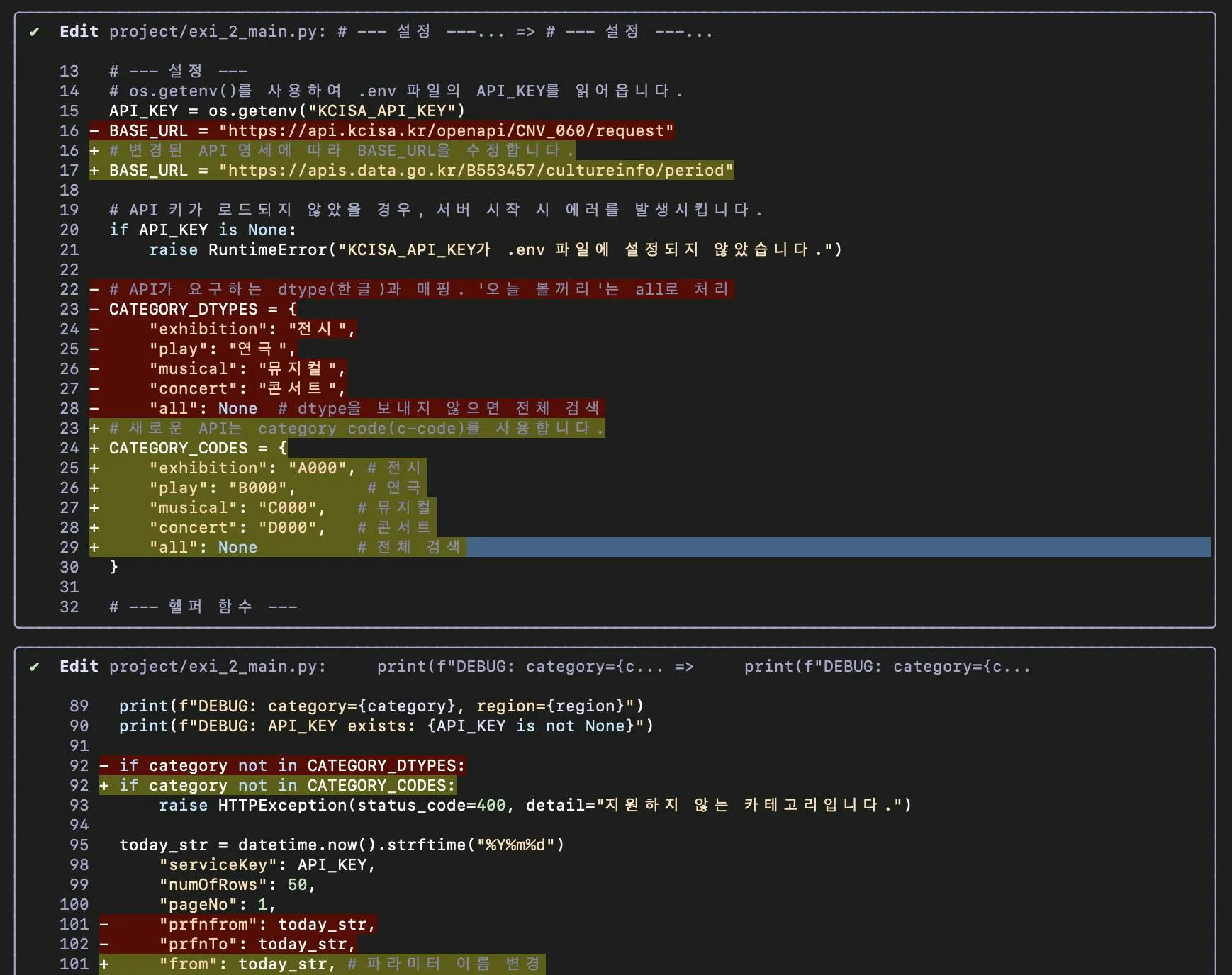
Task: Click the added "concert": "D000" line
Action: point(263,528)
